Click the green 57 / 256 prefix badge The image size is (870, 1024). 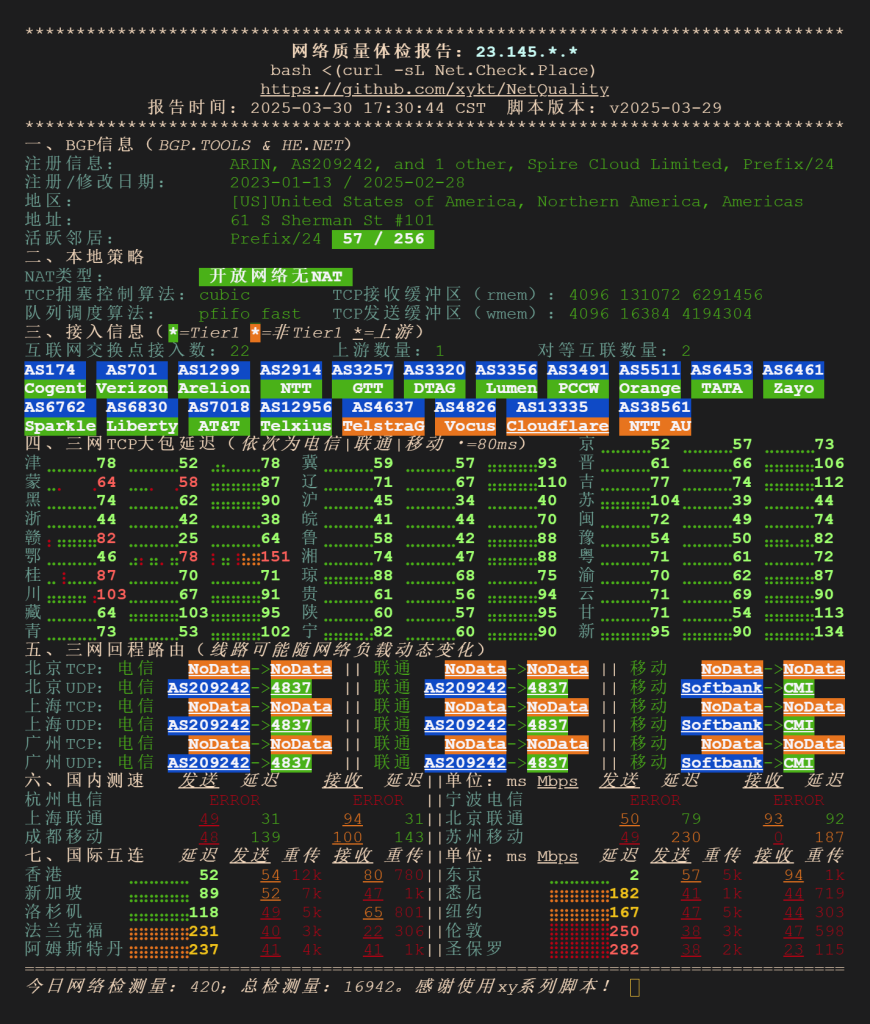(x=383, y=239)
